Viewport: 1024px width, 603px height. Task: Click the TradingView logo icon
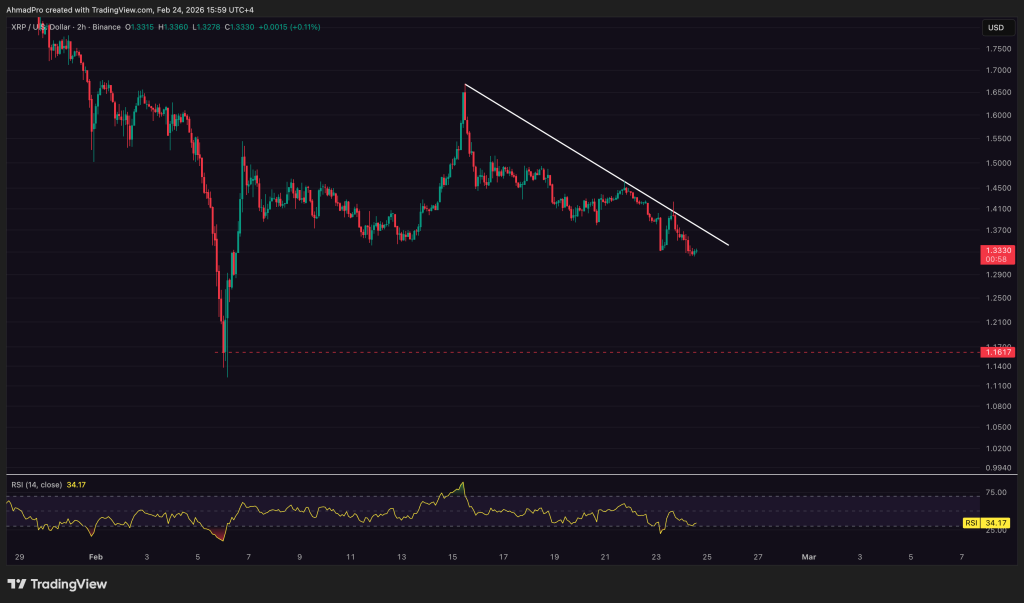click(x=18, y=583)
